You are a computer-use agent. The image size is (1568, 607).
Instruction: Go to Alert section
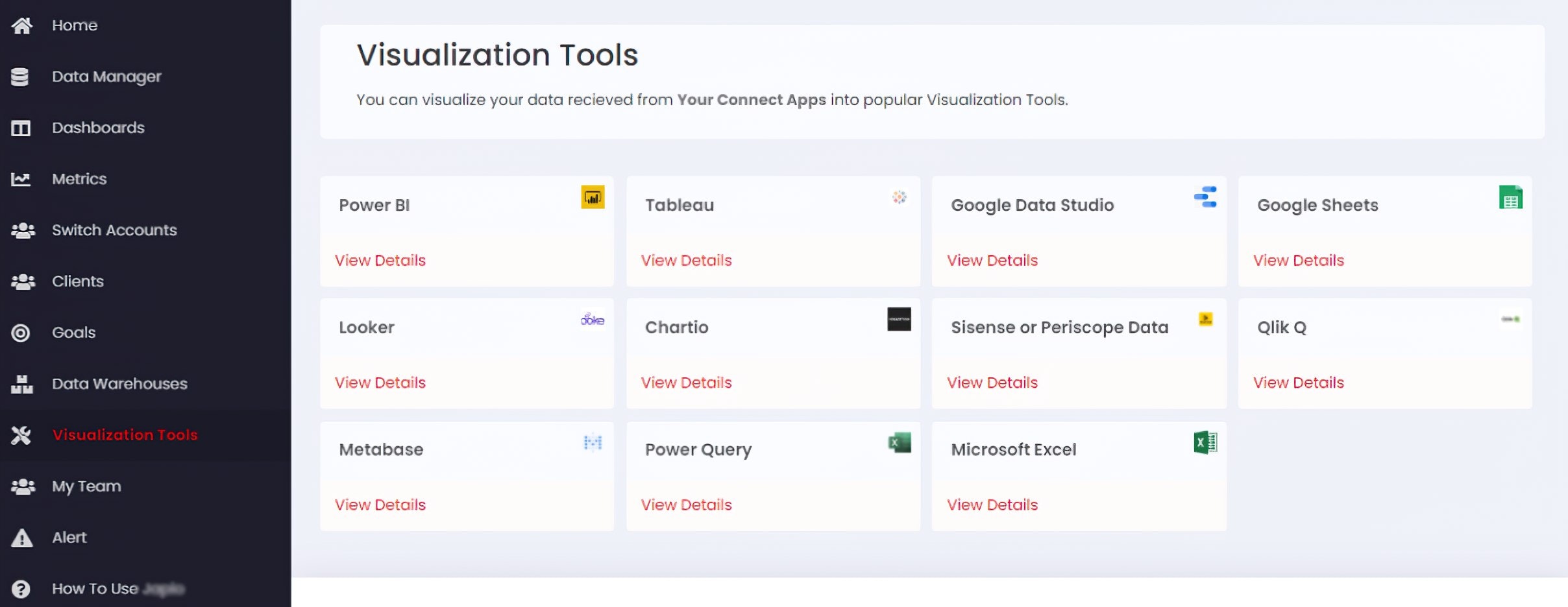(69, 538)
